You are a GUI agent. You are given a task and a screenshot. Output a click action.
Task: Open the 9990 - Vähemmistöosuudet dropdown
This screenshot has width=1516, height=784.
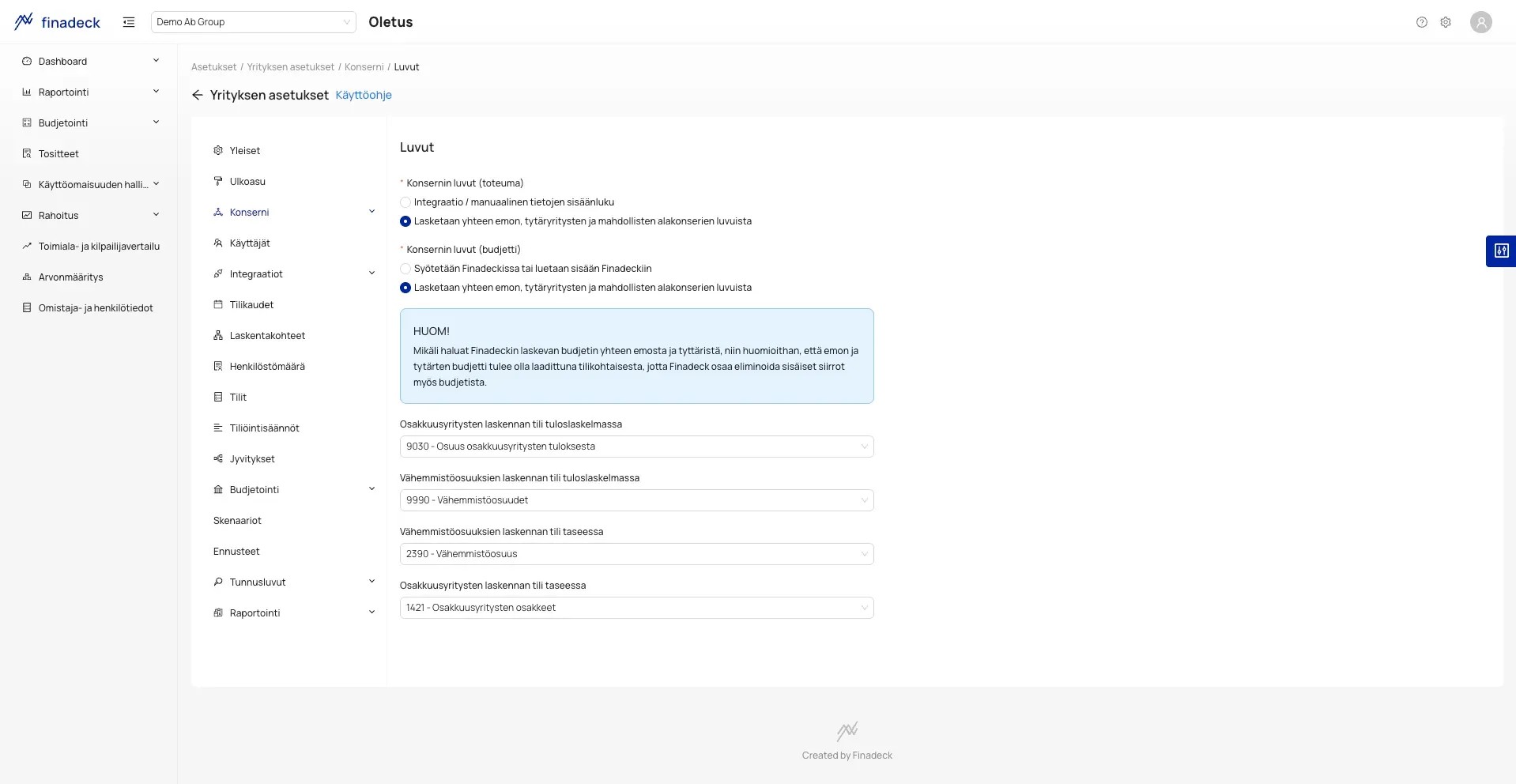point(636,500)
